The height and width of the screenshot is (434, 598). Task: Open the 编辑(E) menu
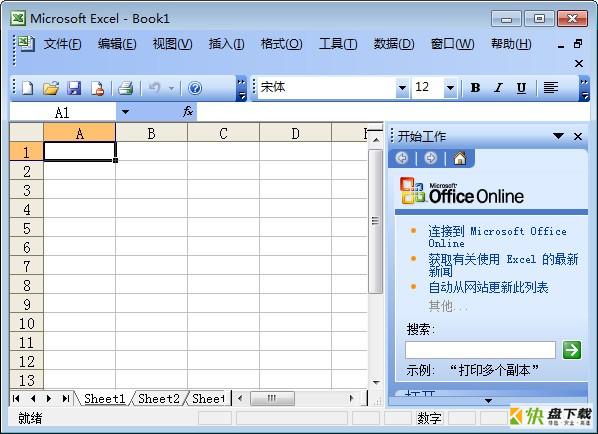pyautogui.click(x=117, y=44)
